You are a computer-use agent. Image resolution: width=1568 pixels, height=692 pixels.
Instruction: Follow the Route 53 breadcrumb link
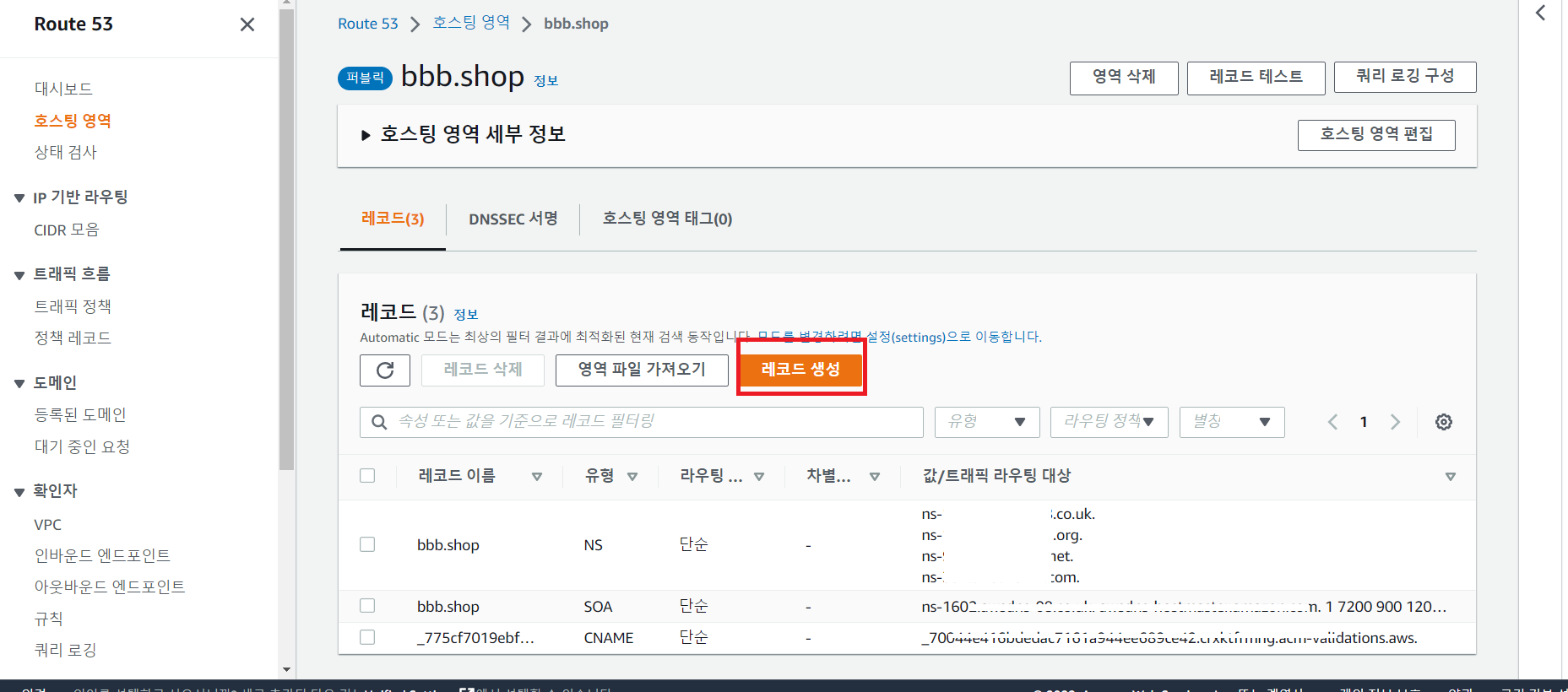coord(368,24)
